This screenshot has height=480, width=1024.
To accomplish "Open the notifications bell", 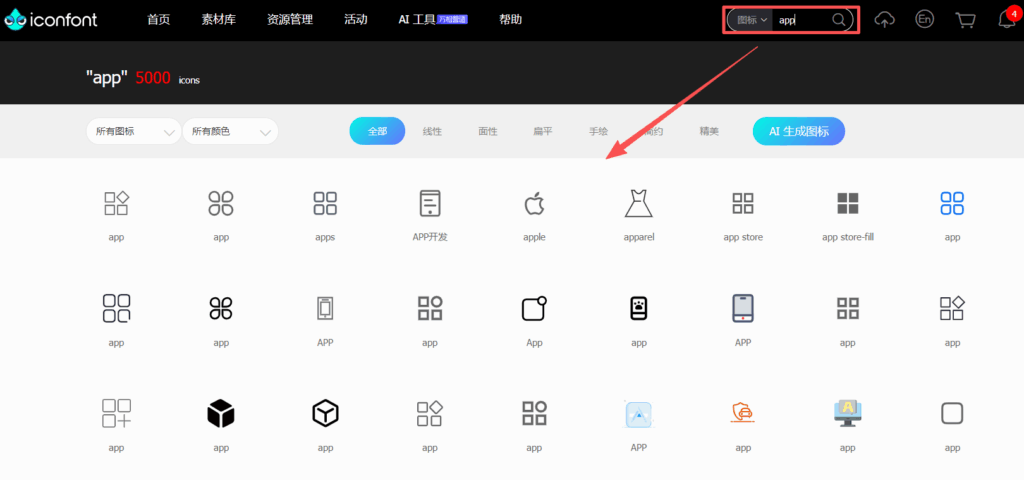I will coord(1006,20).
